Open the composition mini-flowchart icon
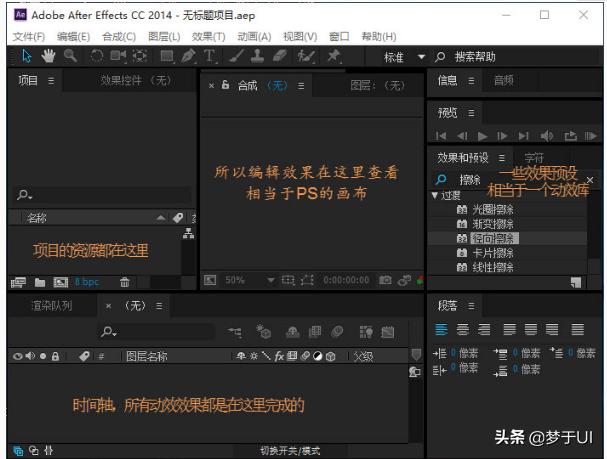 click(235, 332)
